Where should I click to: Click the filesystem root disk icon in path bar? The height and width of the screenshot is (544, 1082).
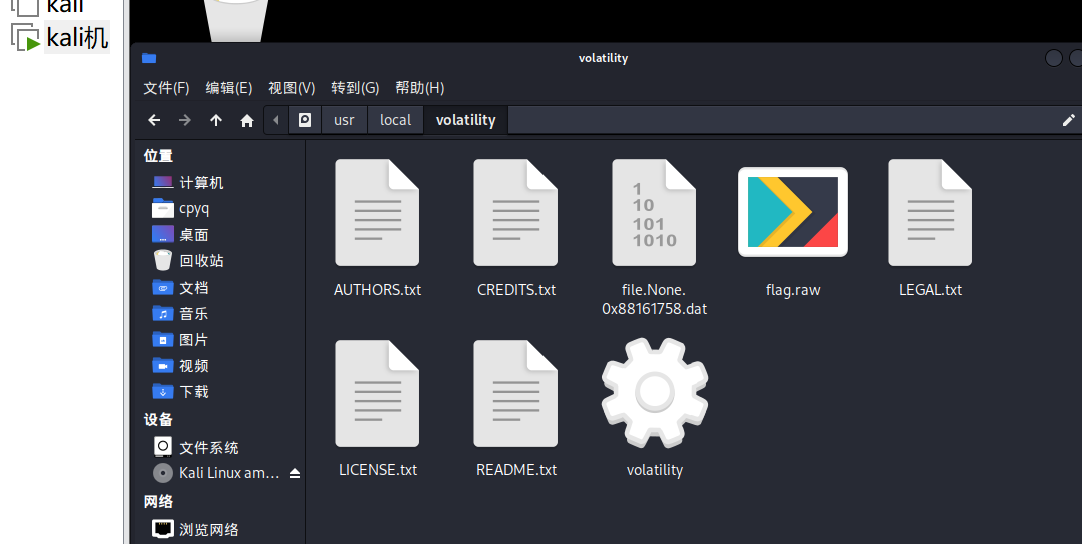[x=305, y=120]
